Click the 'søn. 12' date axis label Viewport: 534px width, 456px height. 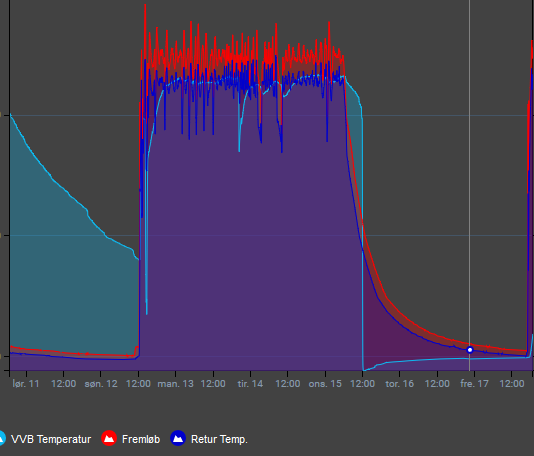(101, 383)
